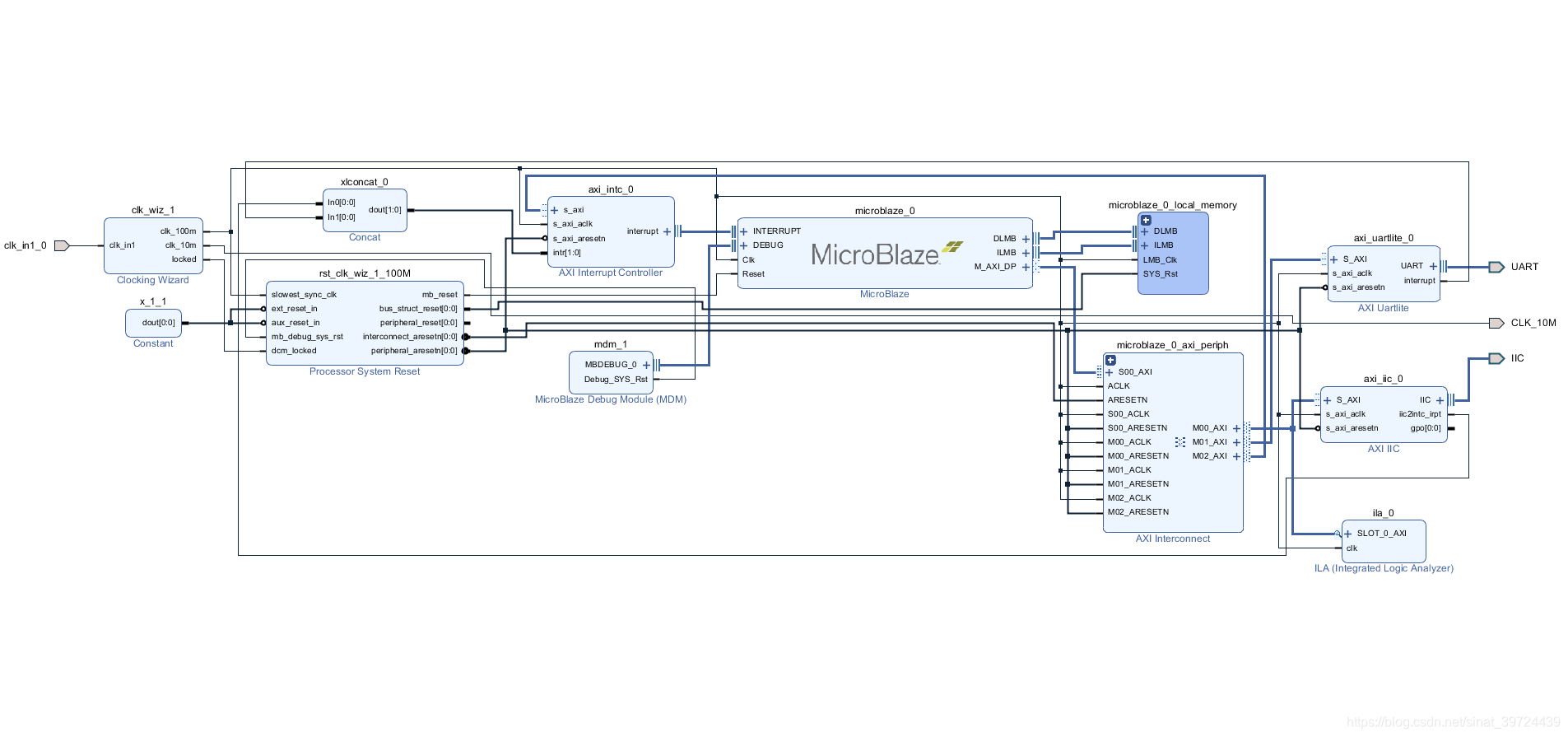Click the Constant label under x_1_1
Image resolution: width=1568 pixels, height=737 pixels.
153,343
